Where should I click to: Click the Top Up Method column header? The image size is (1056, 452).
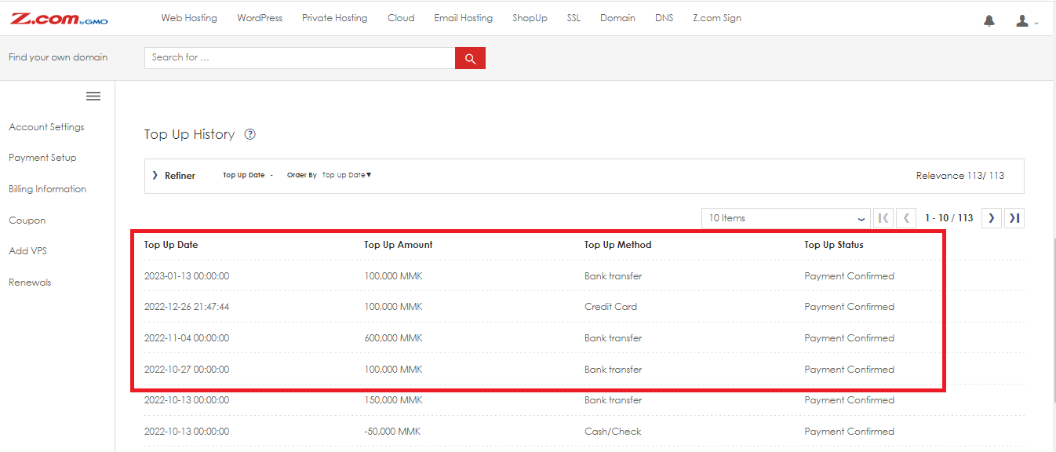(x=618, y=245)
